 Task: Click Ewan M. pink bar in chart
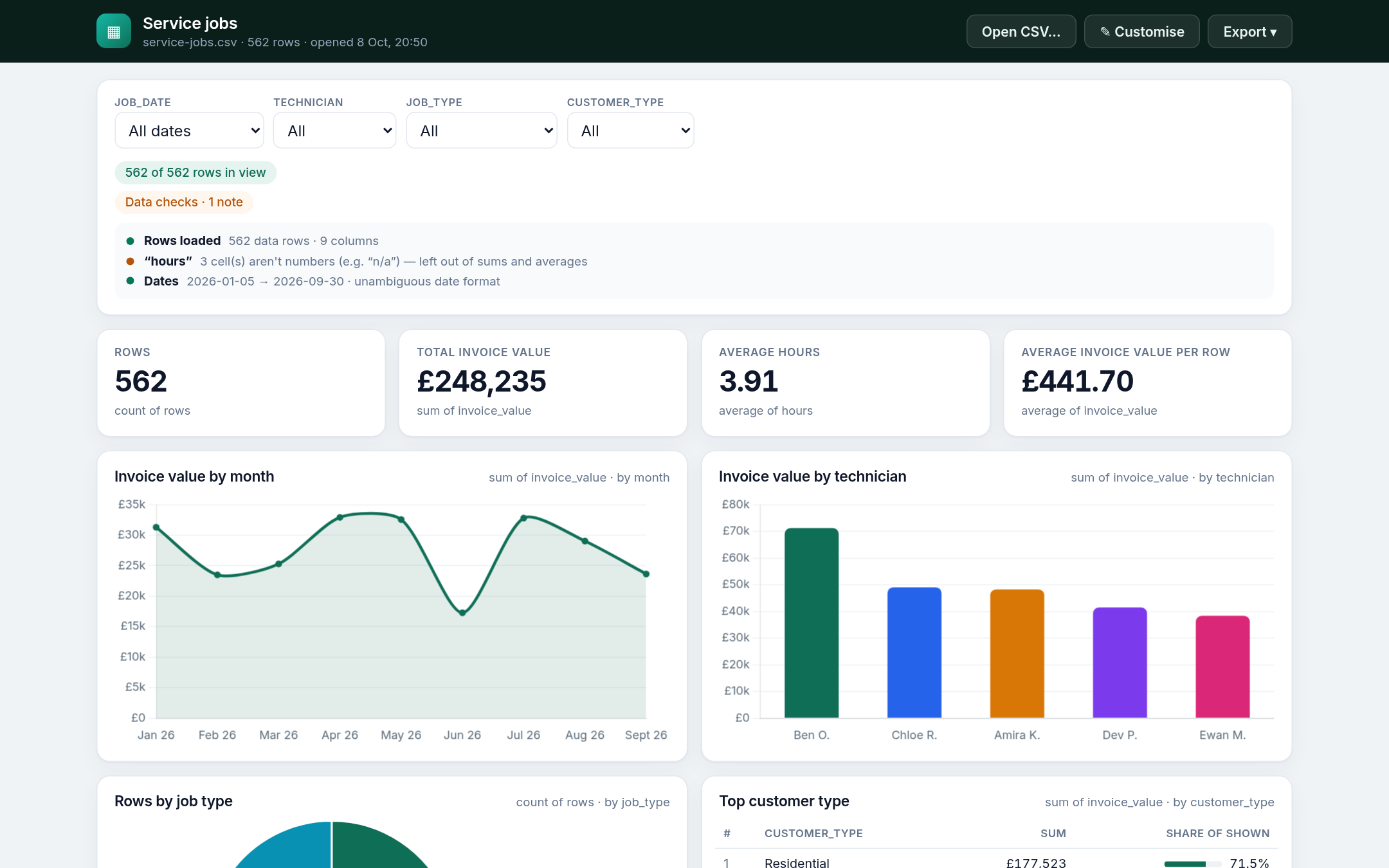[1222, 667]
